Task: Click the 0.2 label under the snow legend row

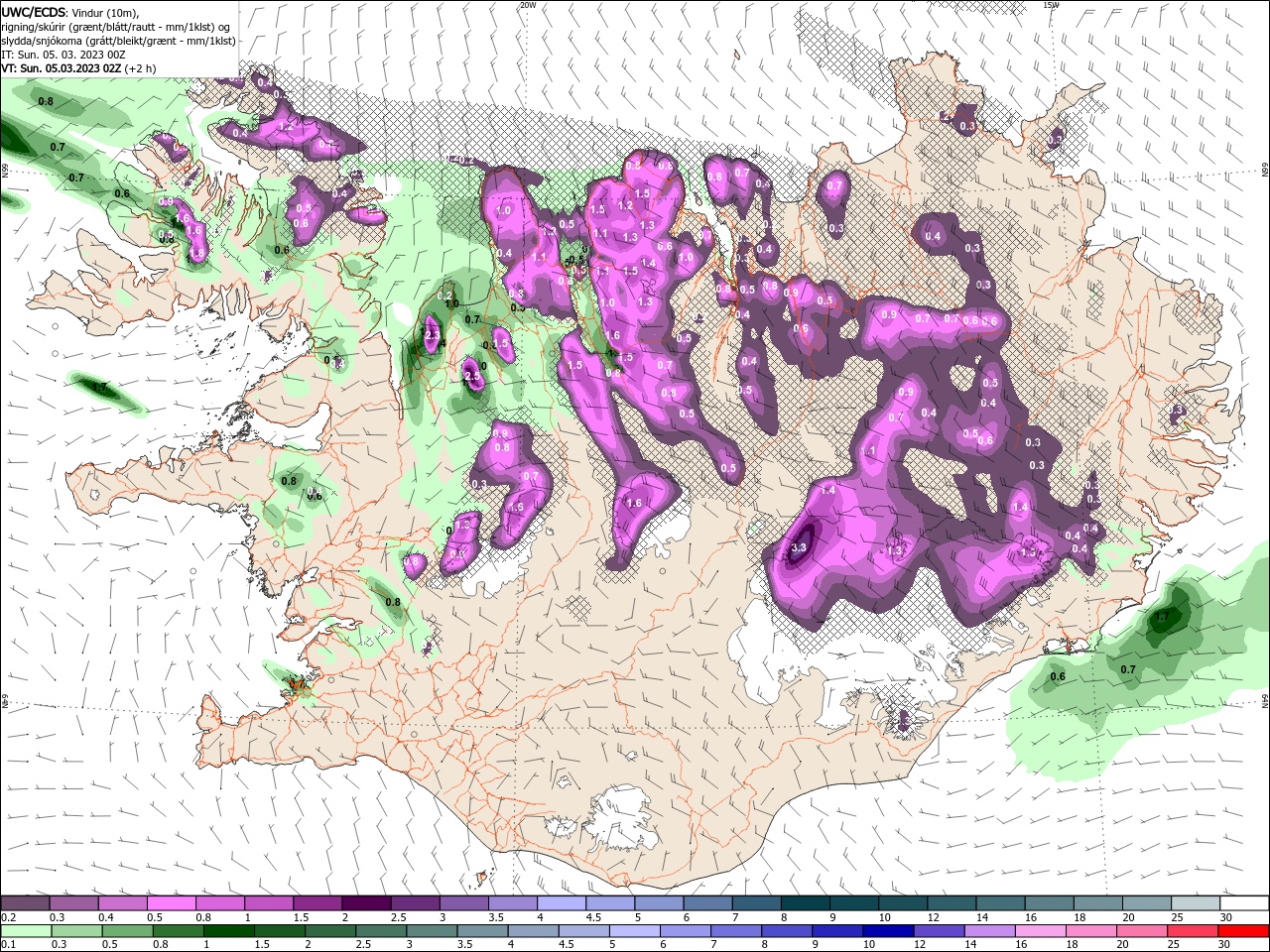Action: 8,917
